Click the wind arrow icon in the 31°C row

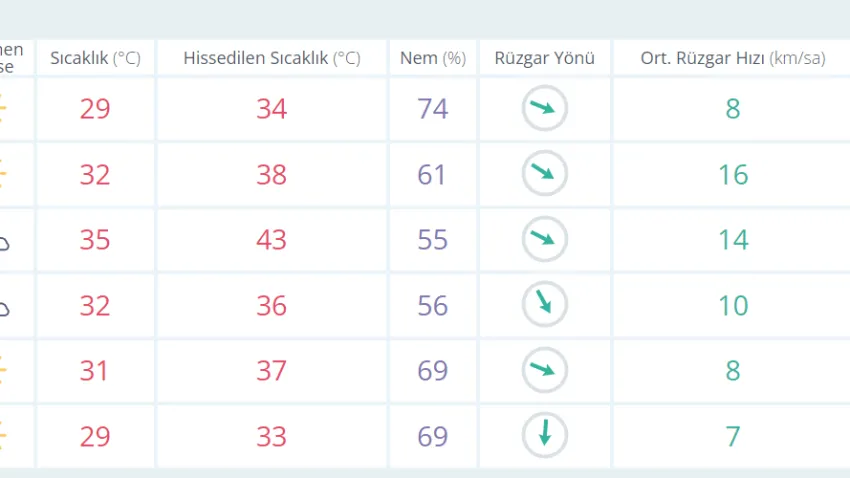tap(545, 371)
